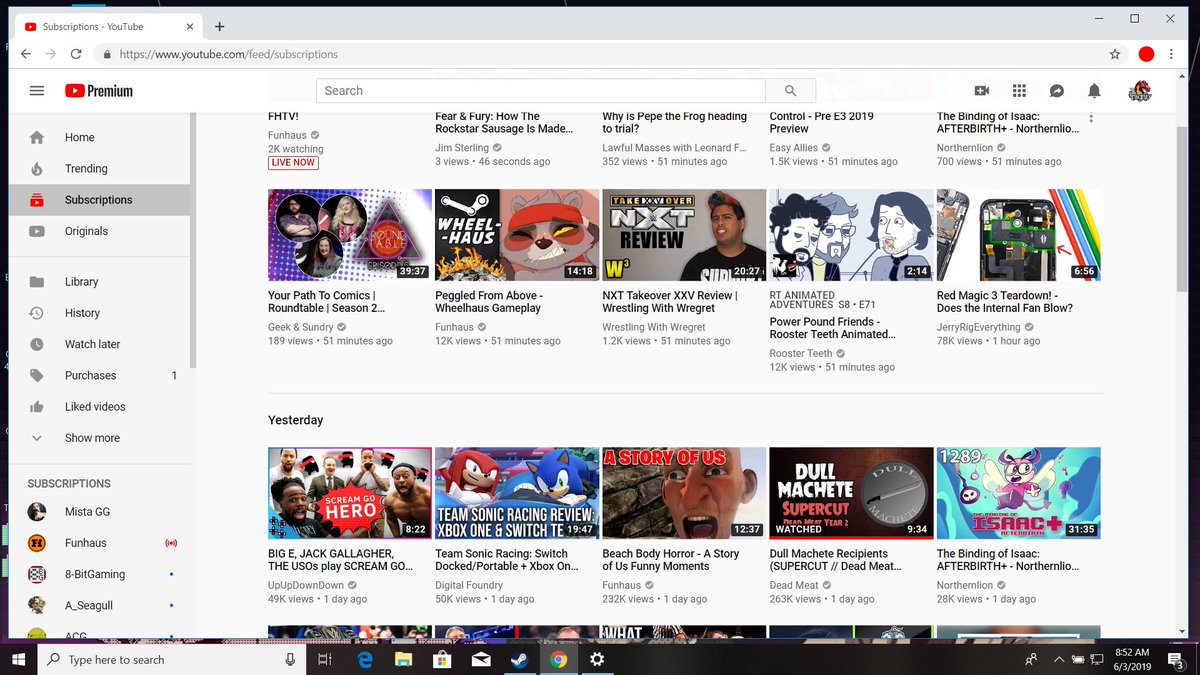Open the create video camera icon
The height and width of the screenshot is (675, 1200).
[981, 91]
